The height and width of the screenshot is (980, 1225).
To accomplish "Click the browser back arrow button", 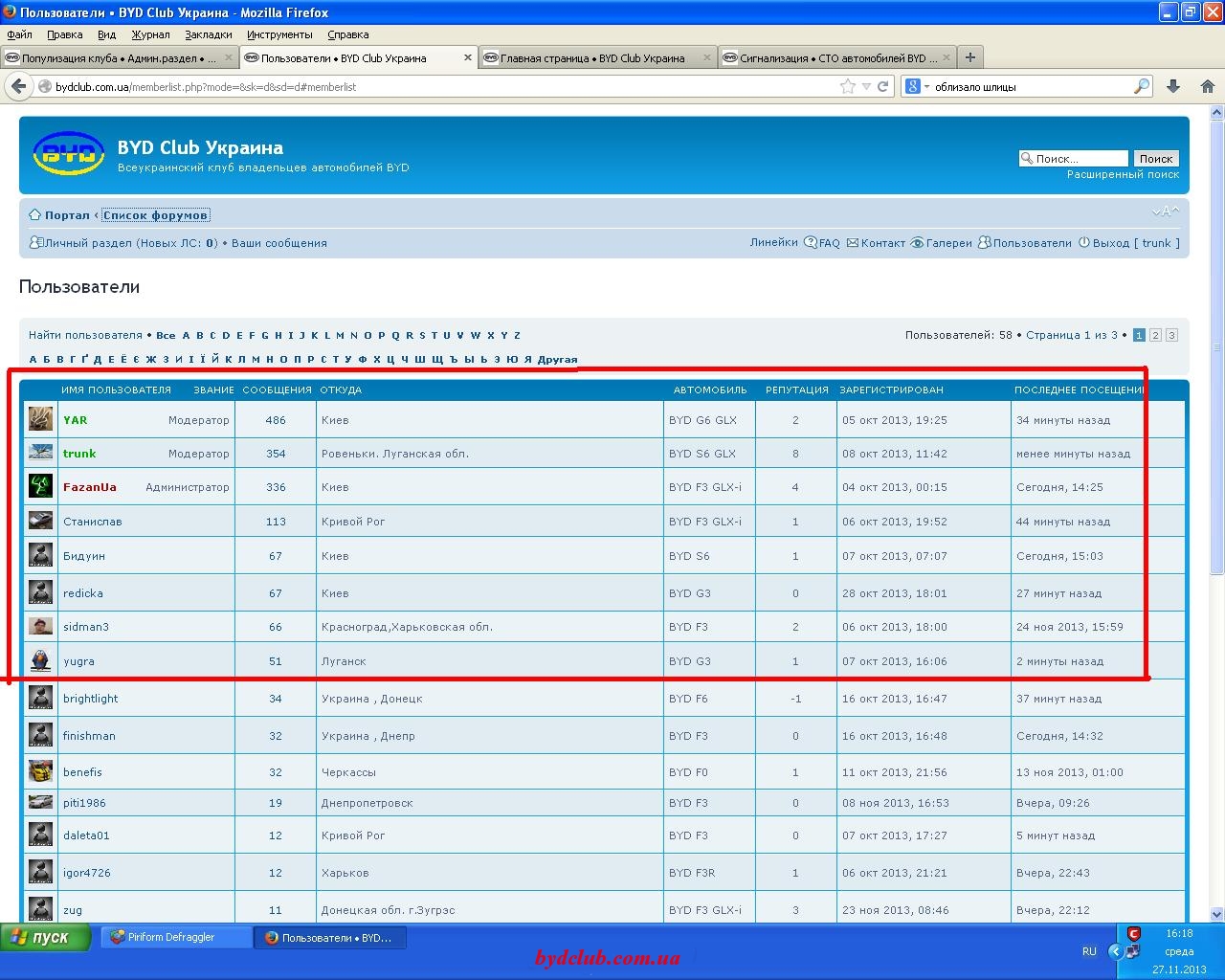I will [x=18, y=86].
